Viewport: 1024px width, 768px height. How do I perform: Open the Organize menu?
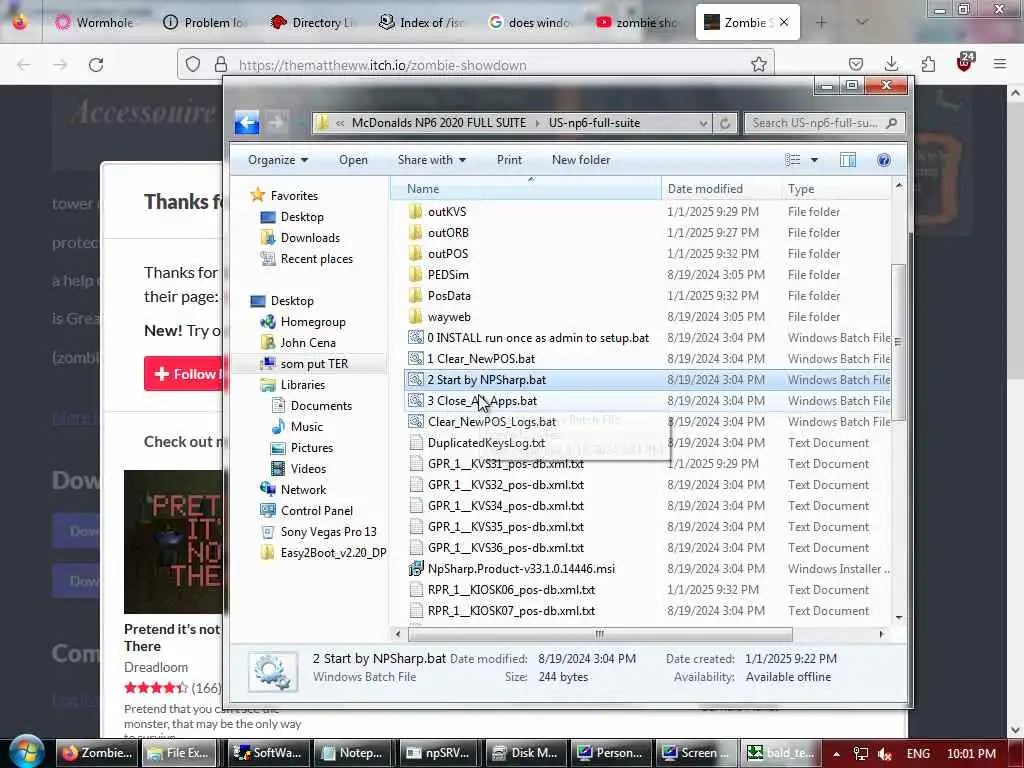coord(278,160)
